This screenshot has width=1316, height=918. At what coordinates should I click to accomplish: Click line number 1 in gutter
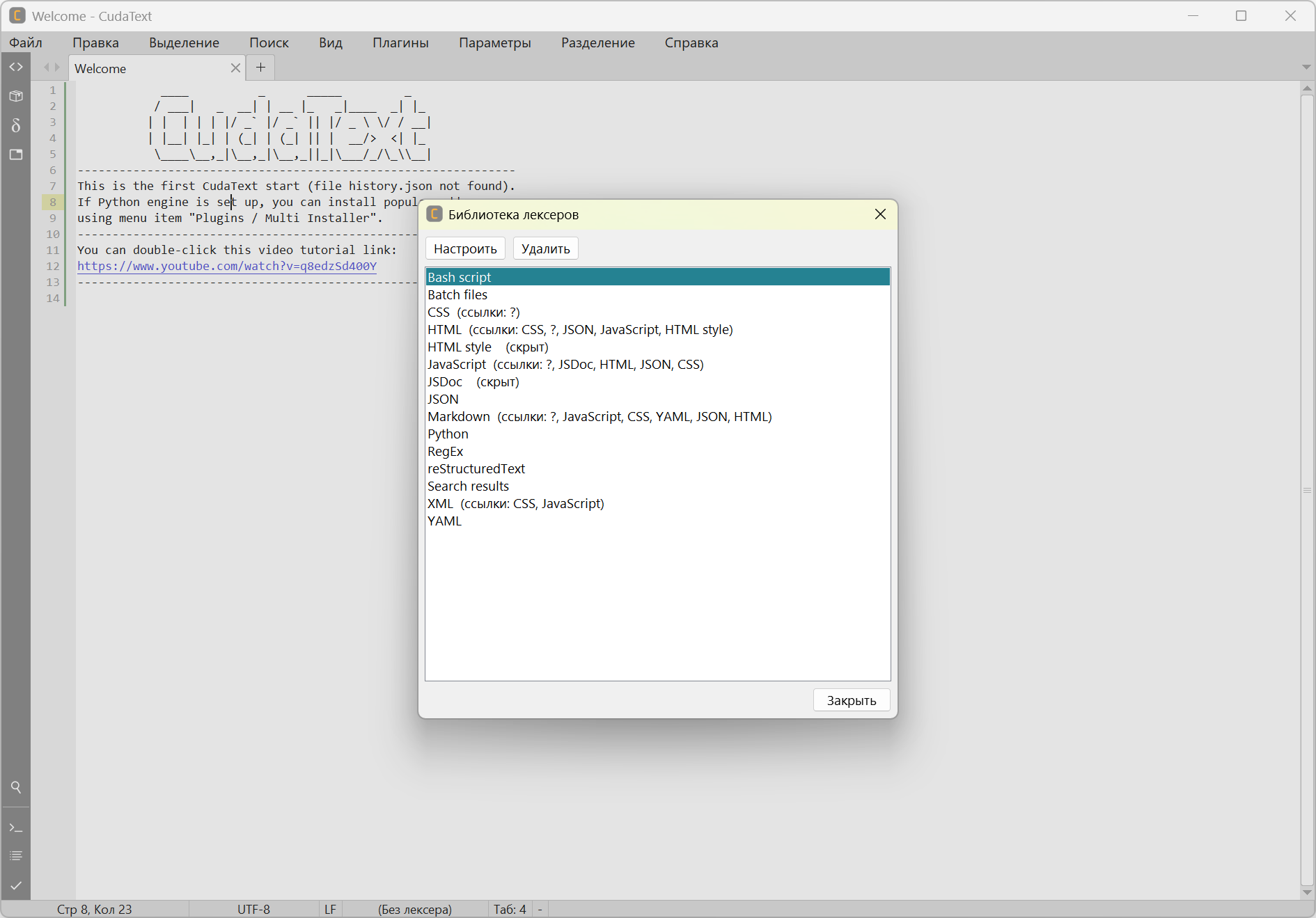pyautogui.click(x=53, y=90)
